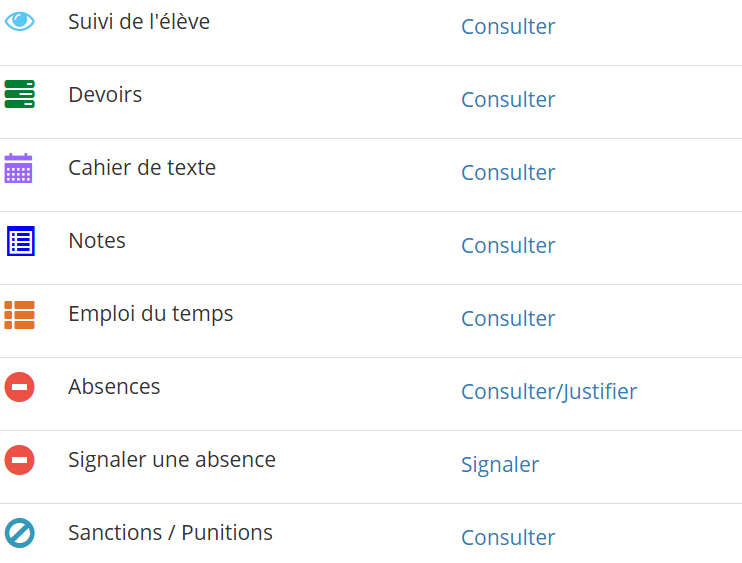Click the Signaler link to report absence
This screenshot has width=742, height=563.
coord(499,465)
